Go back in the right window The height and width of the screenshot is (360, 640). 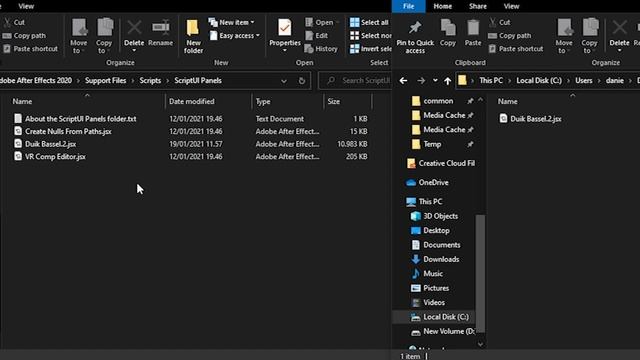tap(403, 81)
